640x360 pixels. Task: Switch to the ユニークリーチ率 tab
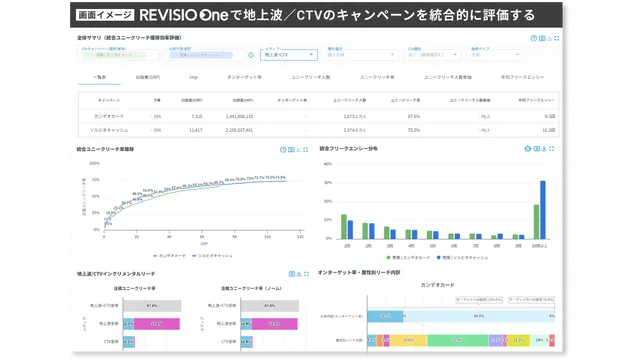pyautogui.click(x=377, y=77)
